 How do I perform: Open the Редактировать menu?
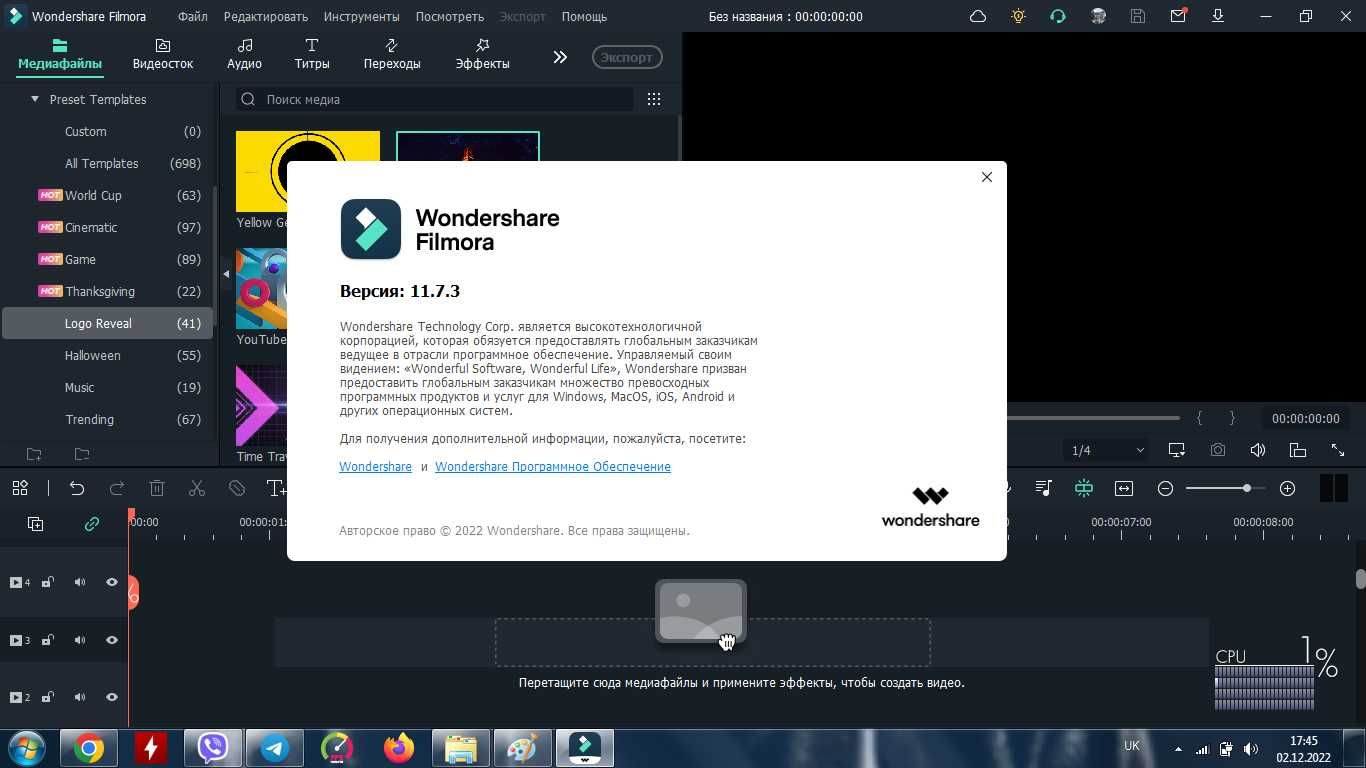(x=266, y=16)
